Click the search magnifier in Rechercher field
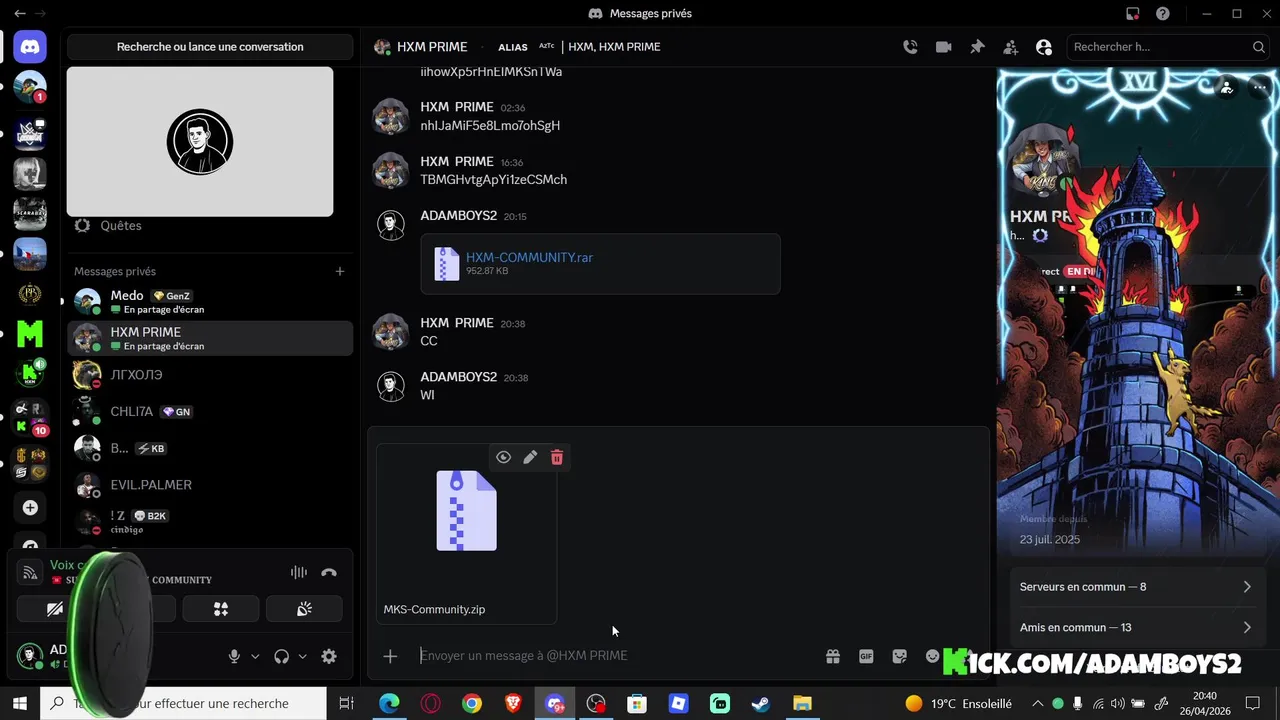This screenshot has width=1280, height=720. [x=1258, y=47]
